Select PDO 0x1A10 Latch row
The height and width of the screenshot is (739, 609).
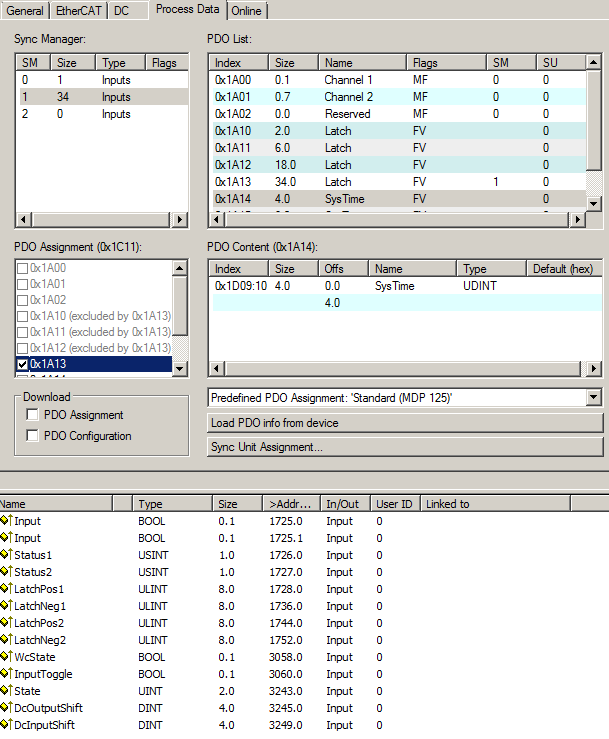(398, 131)
